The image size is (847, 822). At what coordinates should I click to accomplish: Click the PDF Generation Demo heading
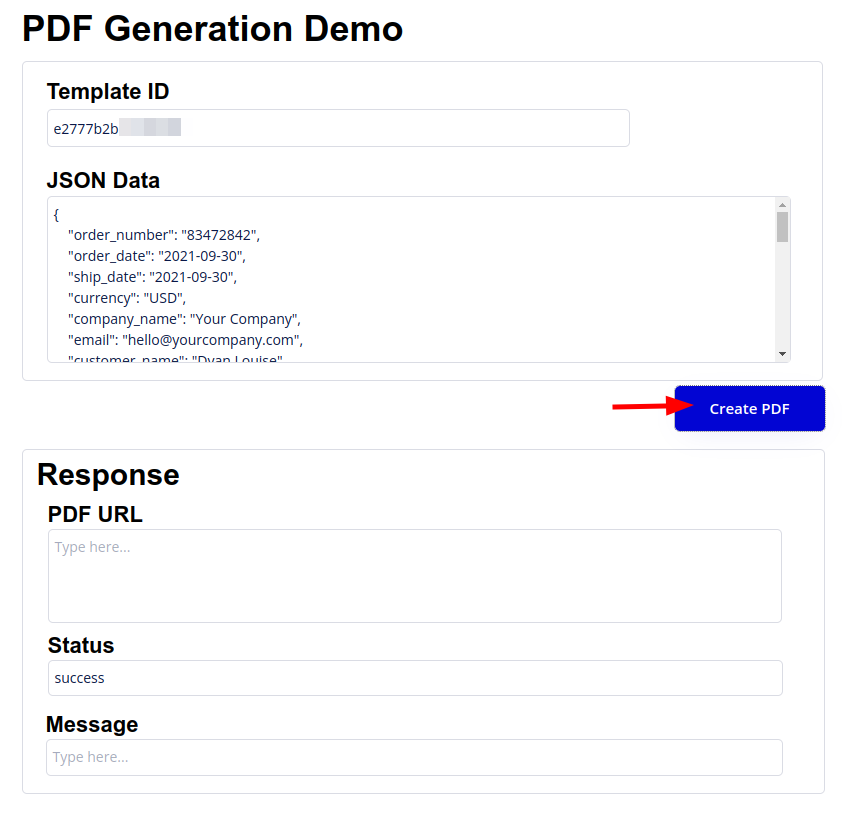tap(212, 28)
